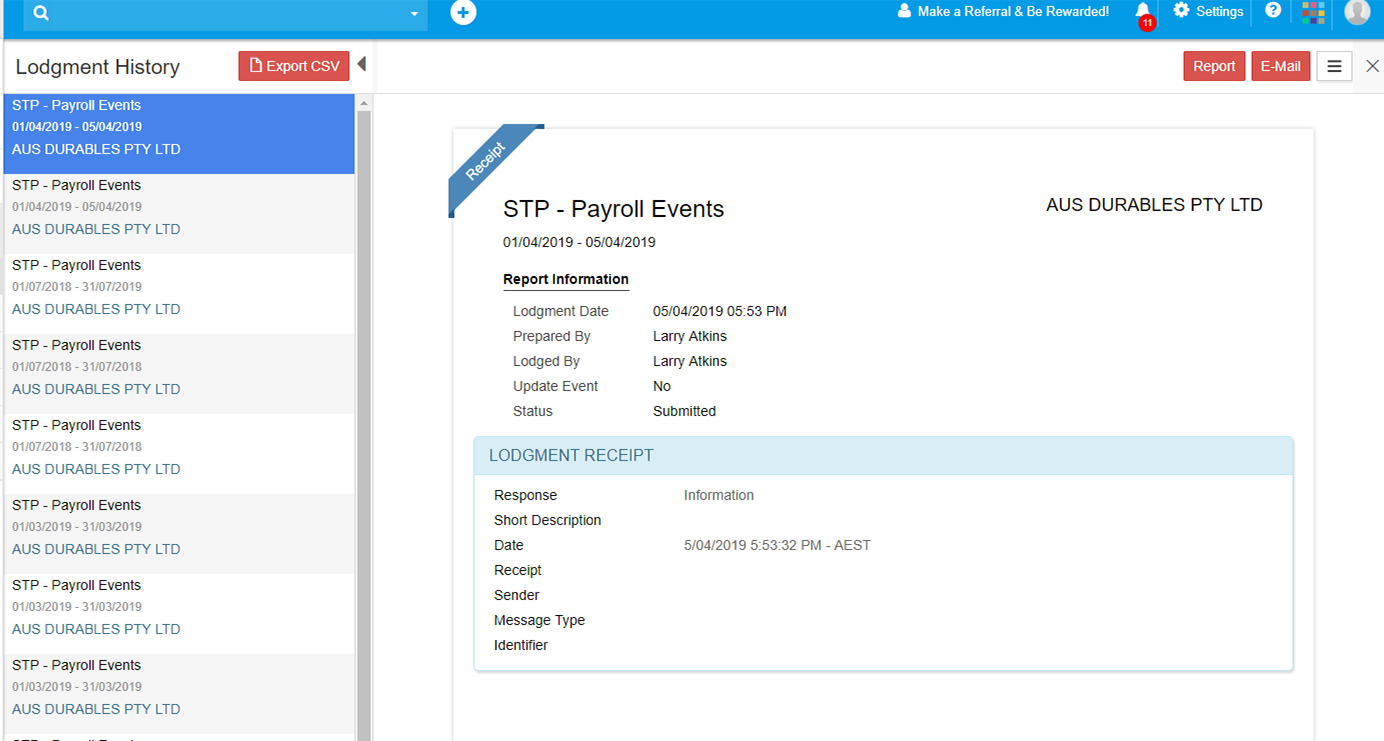Click the blue plus add icon
The image size is (1384, 741).
[x=463, y=12]
